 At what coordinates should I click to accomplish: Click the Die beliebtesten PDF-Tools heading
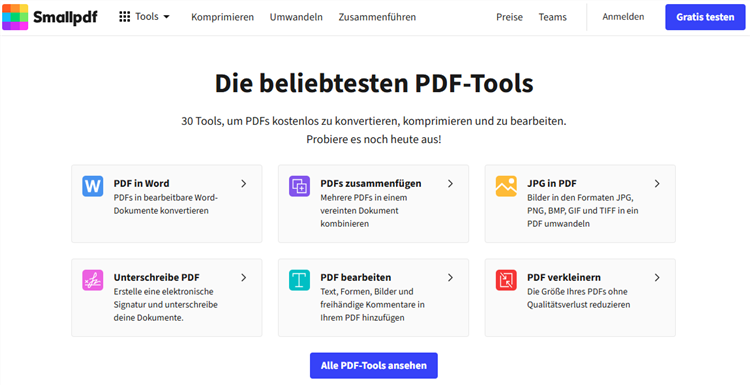[x=374, y=83]
